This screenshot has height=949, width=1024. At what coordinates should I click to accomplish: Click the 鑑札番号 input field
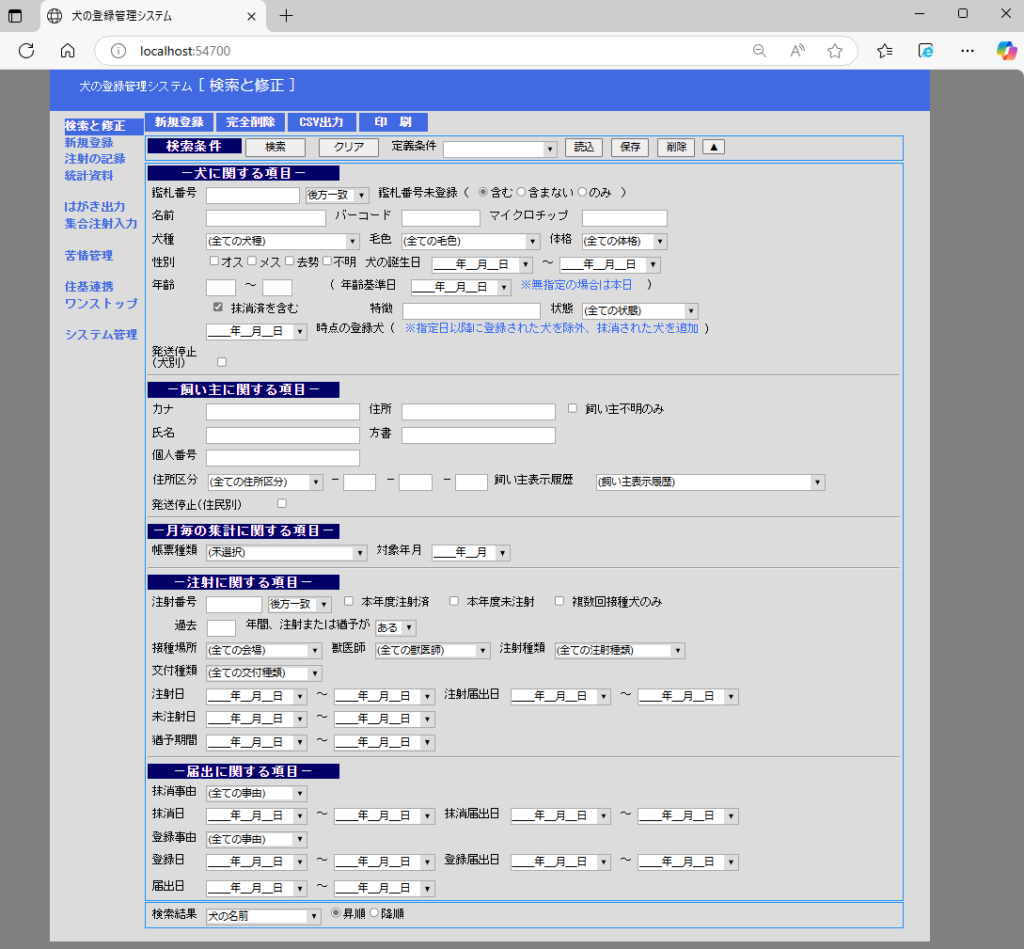tap(252, 195)
